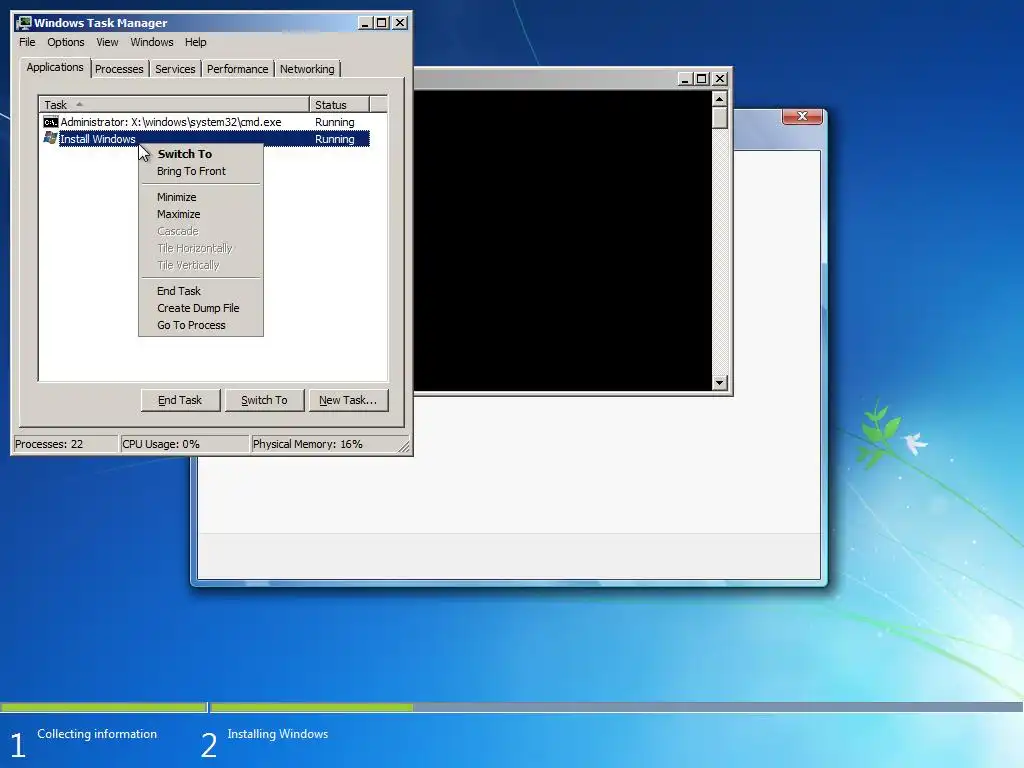1024x768 pixels.
Task: Click scroll-down arrow in command prompt window
Action: pyautogui.click(x=720, y=383)
